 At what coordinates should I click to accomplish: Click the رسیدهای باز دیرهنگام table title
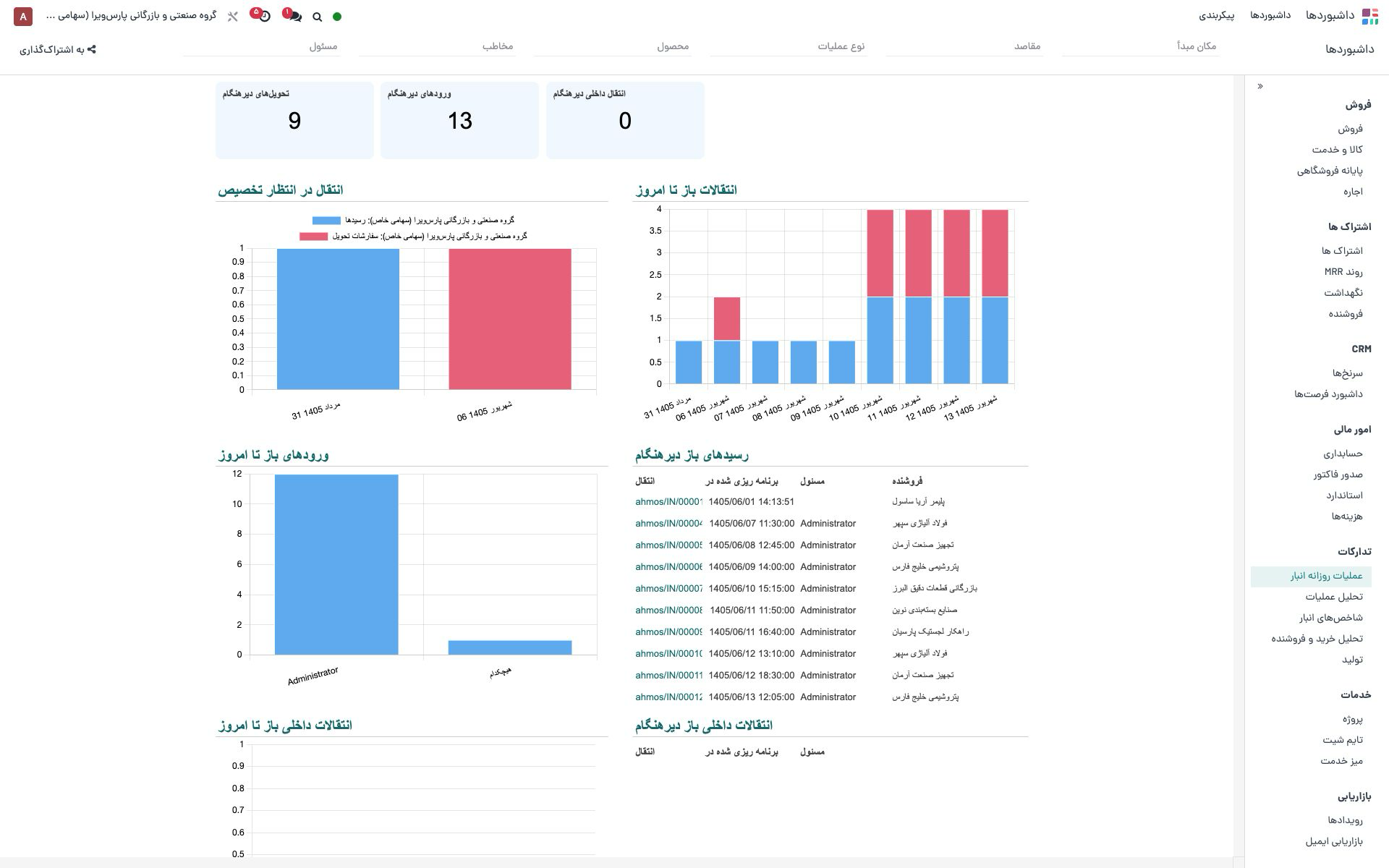pos(692,455)
